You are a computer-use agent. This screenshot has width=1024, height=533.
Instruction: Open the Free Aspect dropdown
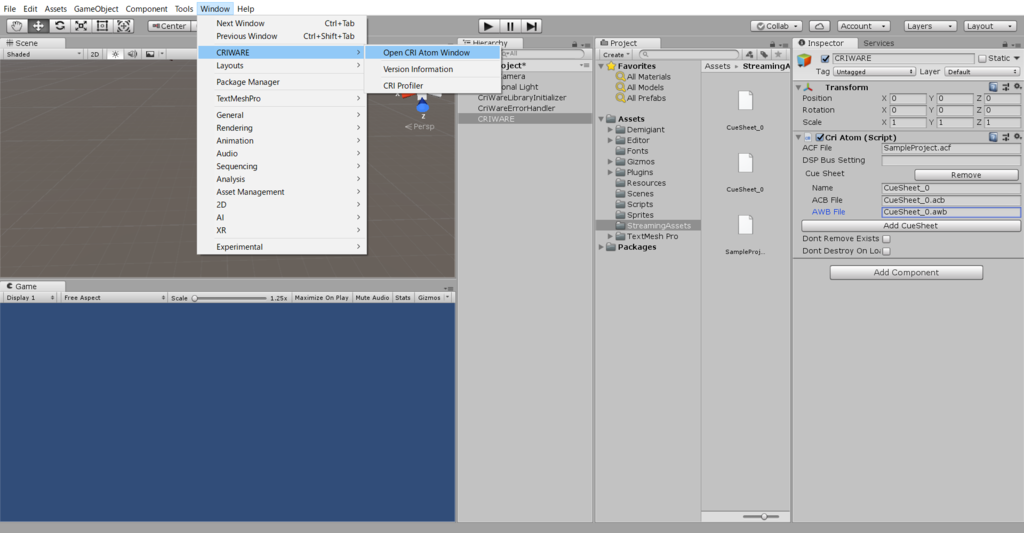click(x=114, y=298)
